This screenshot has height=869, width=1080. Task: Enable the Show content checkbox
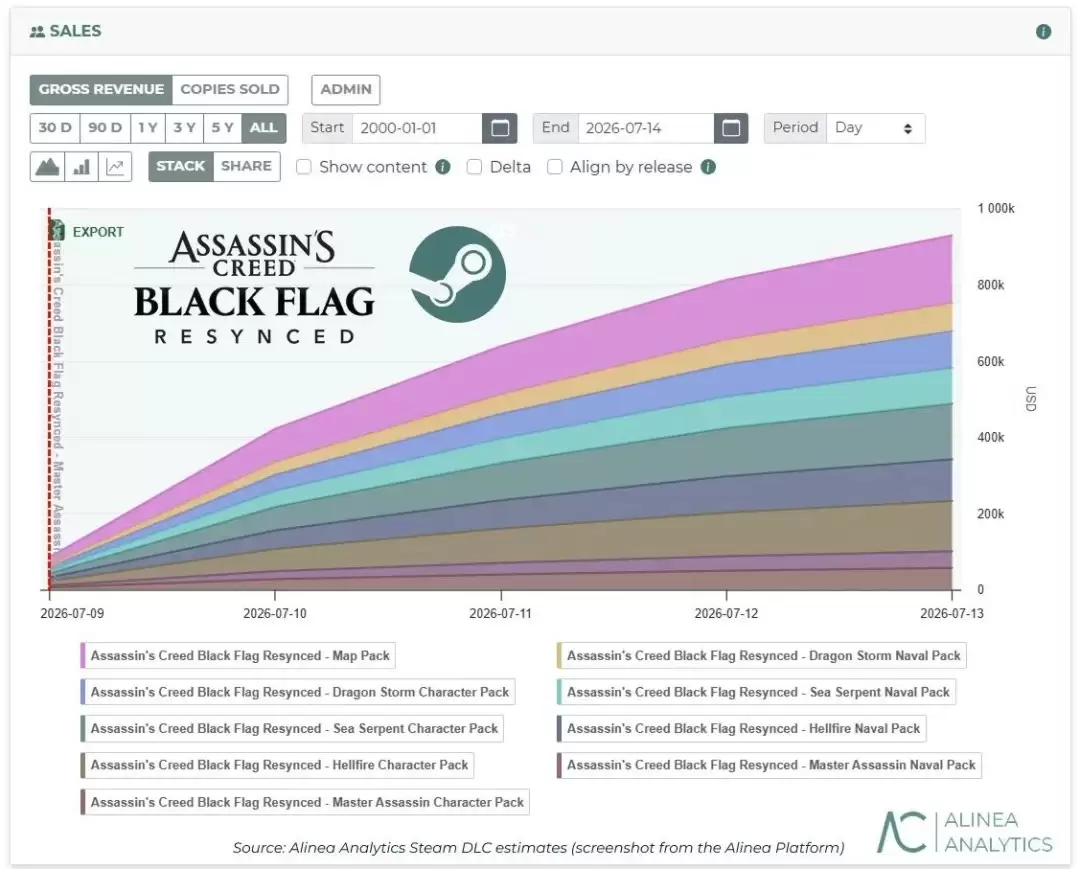click(x=303, y=167)
